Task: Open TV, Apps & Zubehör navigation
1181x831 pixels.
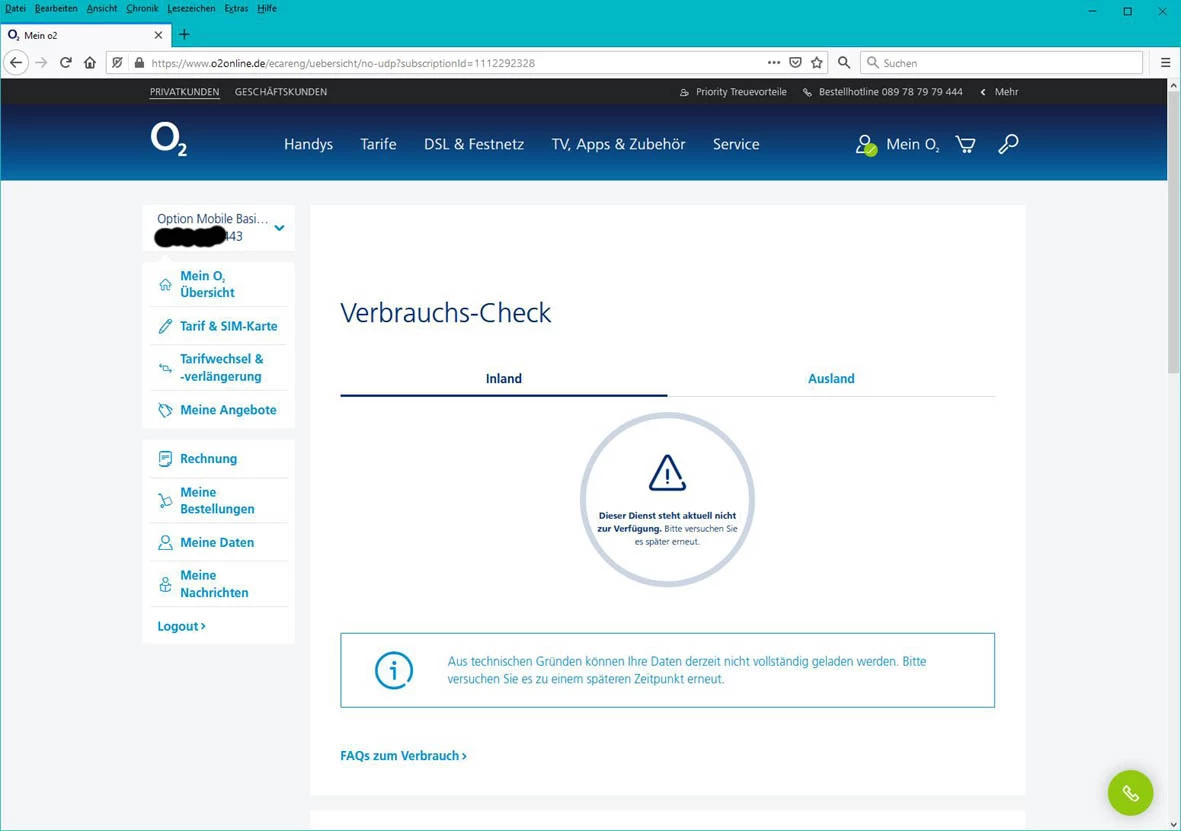Action: coord(618,144)
